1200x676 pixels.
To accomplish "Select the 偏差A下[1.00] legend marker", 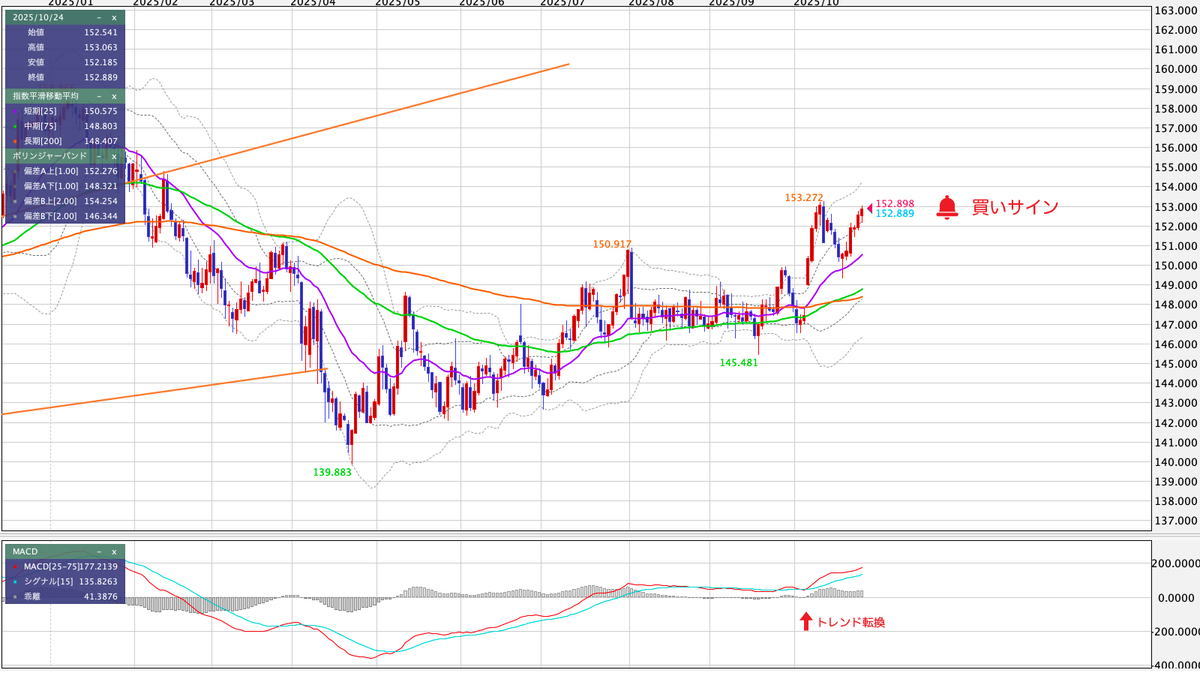I will pyautogui.click(x=15, y=186).
